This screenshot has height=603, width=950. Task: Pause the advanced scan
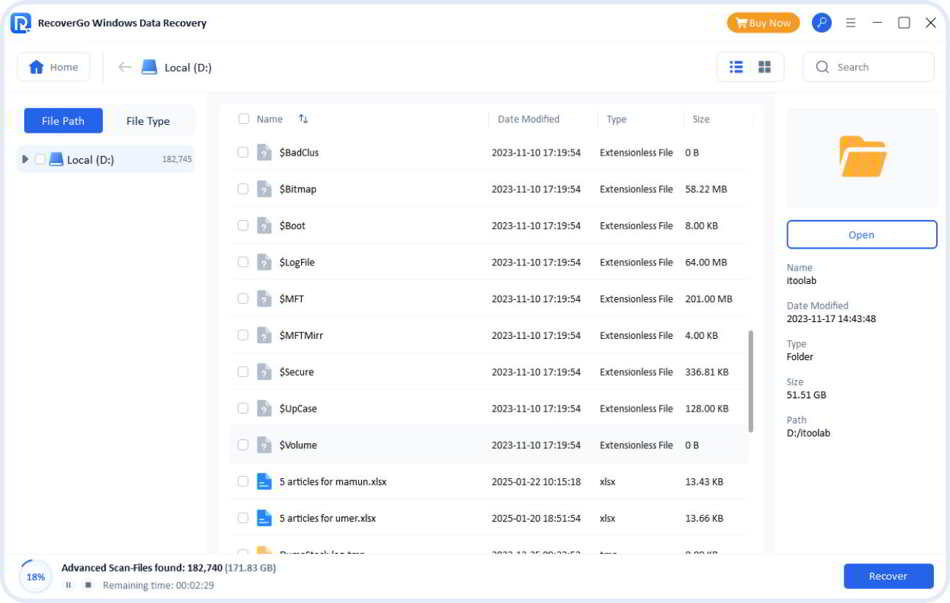pos(69,584)
